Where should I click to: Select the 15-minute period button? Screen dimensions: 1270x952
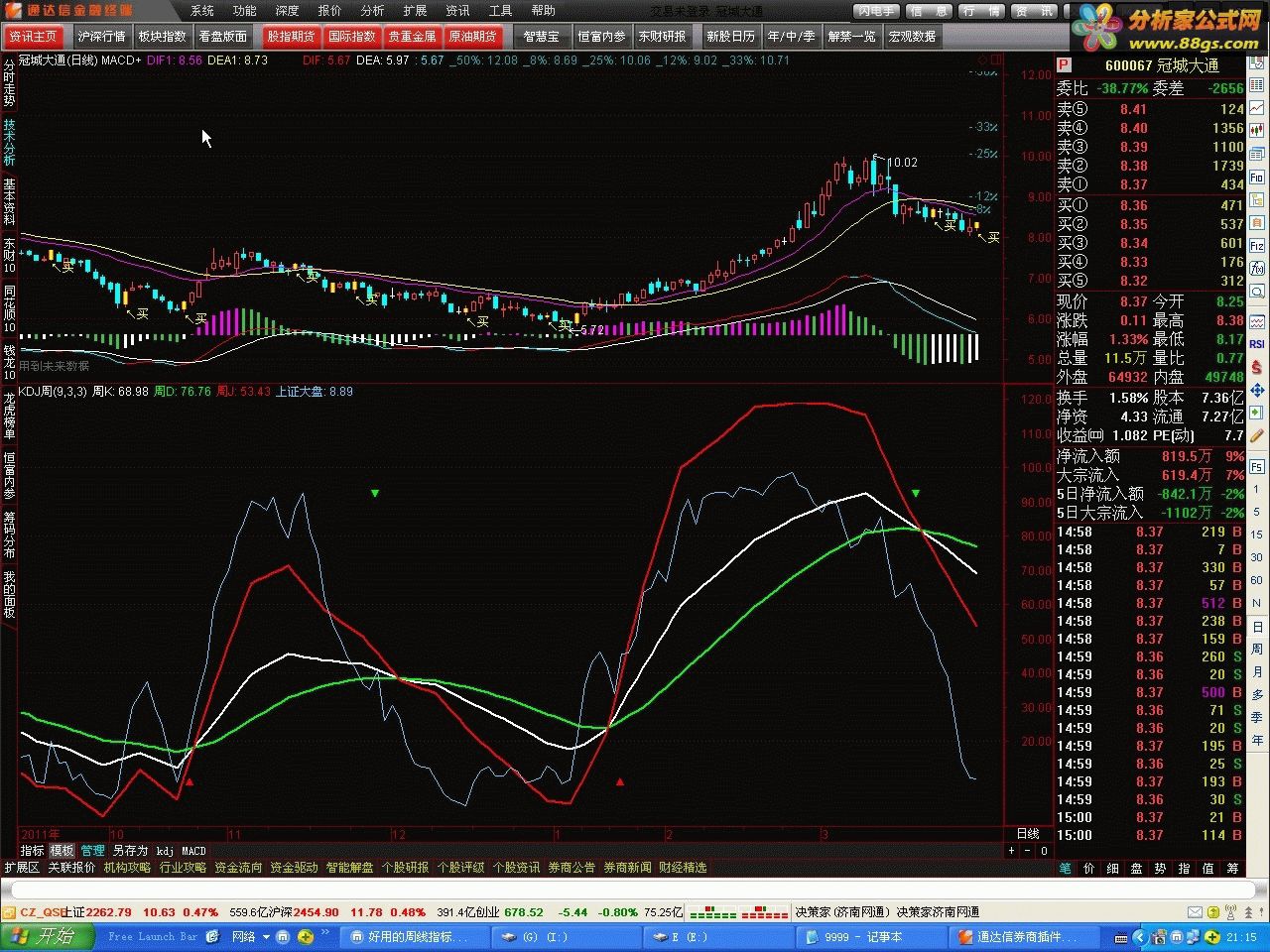[x=1257, y=535]
